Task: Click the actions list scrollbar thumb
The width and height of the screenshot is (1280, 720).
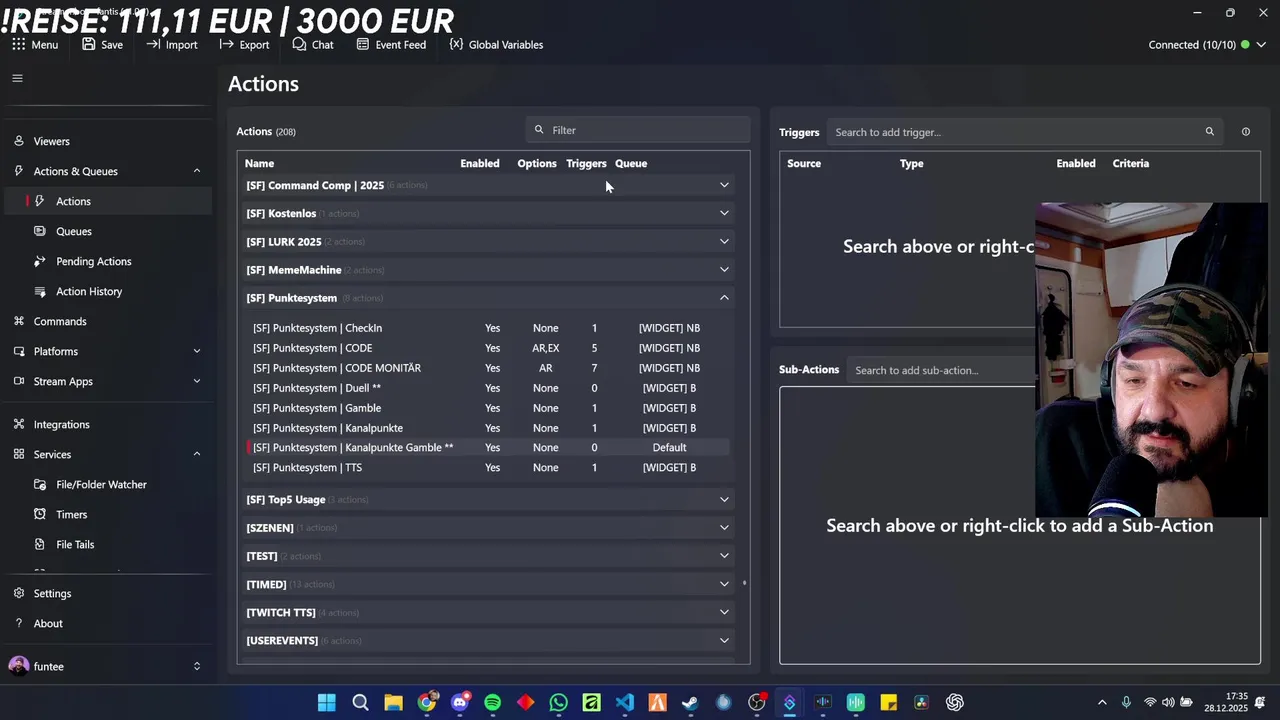Action: [745, 583]
